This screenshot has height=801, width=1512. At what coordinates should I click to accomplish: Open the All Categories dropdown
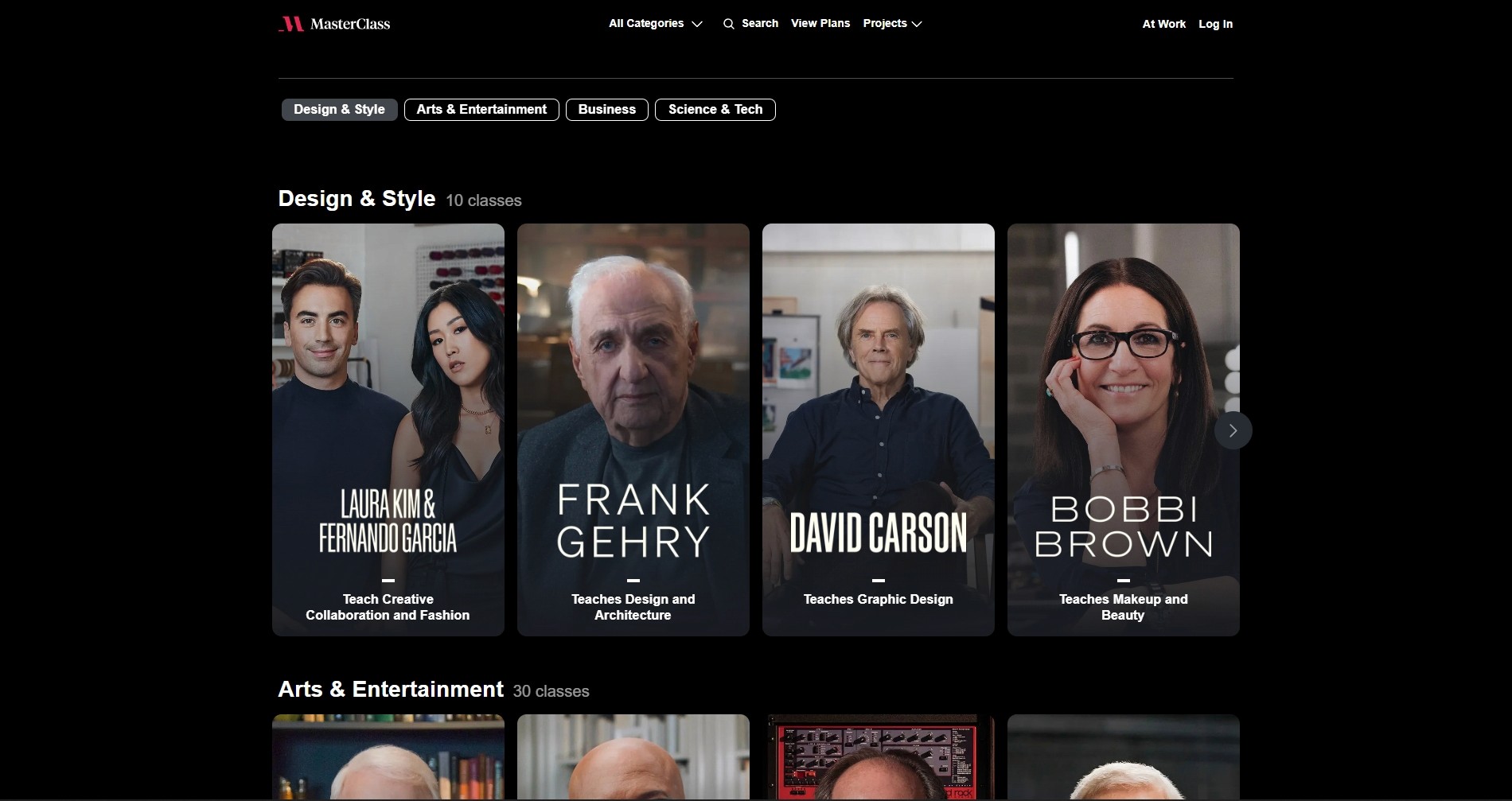tap(656, 24)
